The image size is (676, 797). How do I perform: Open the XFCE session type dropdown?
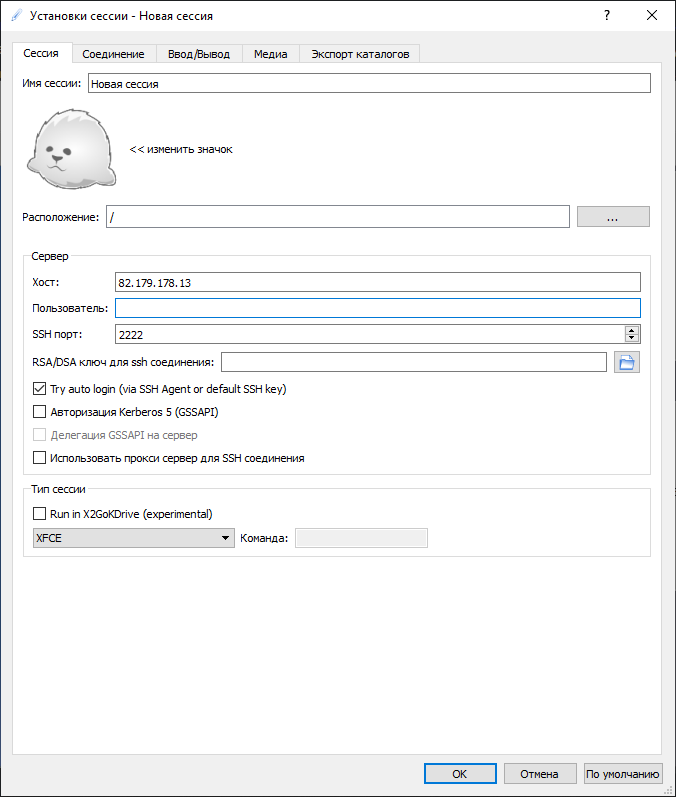coord(132,538)
